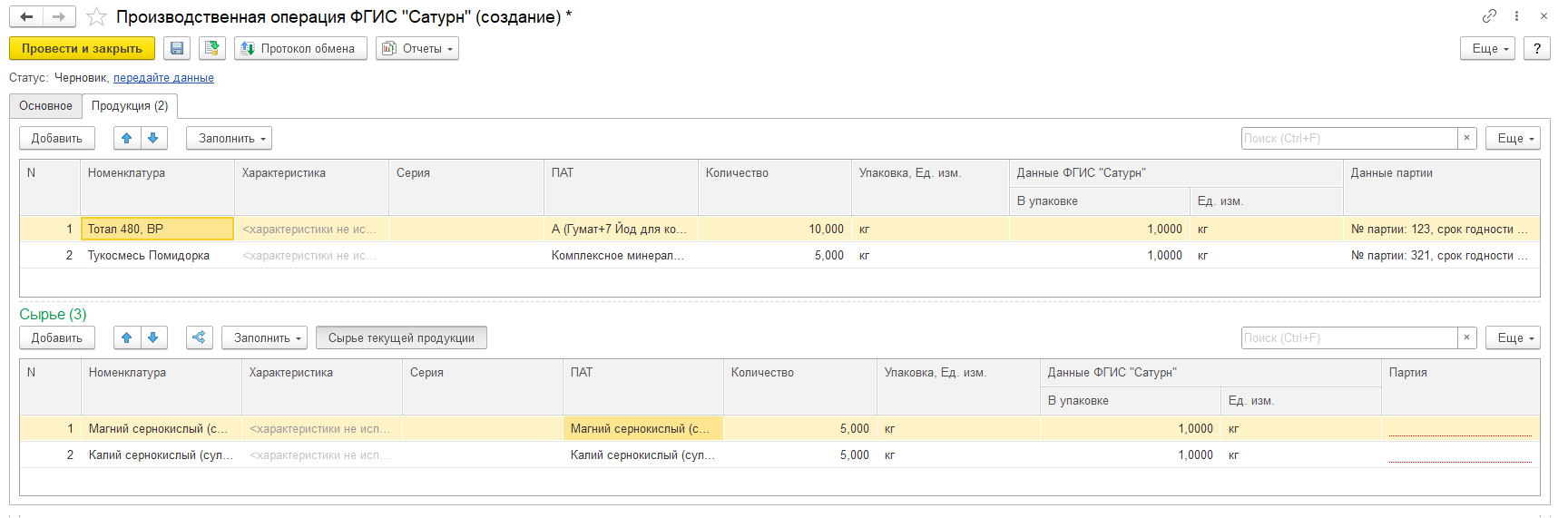
Task: Move the product row down with the arrow
Action: 153,138
